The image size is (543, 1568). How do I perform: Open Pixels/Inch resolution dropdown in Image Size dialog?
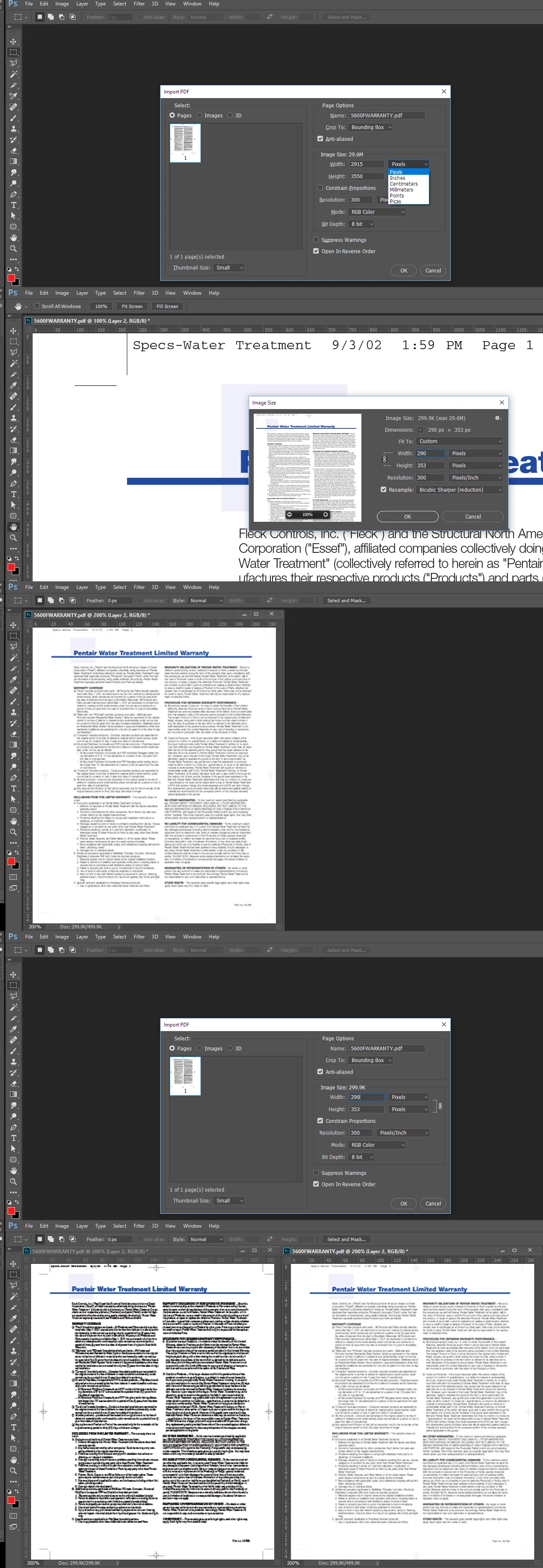[476, 478]
